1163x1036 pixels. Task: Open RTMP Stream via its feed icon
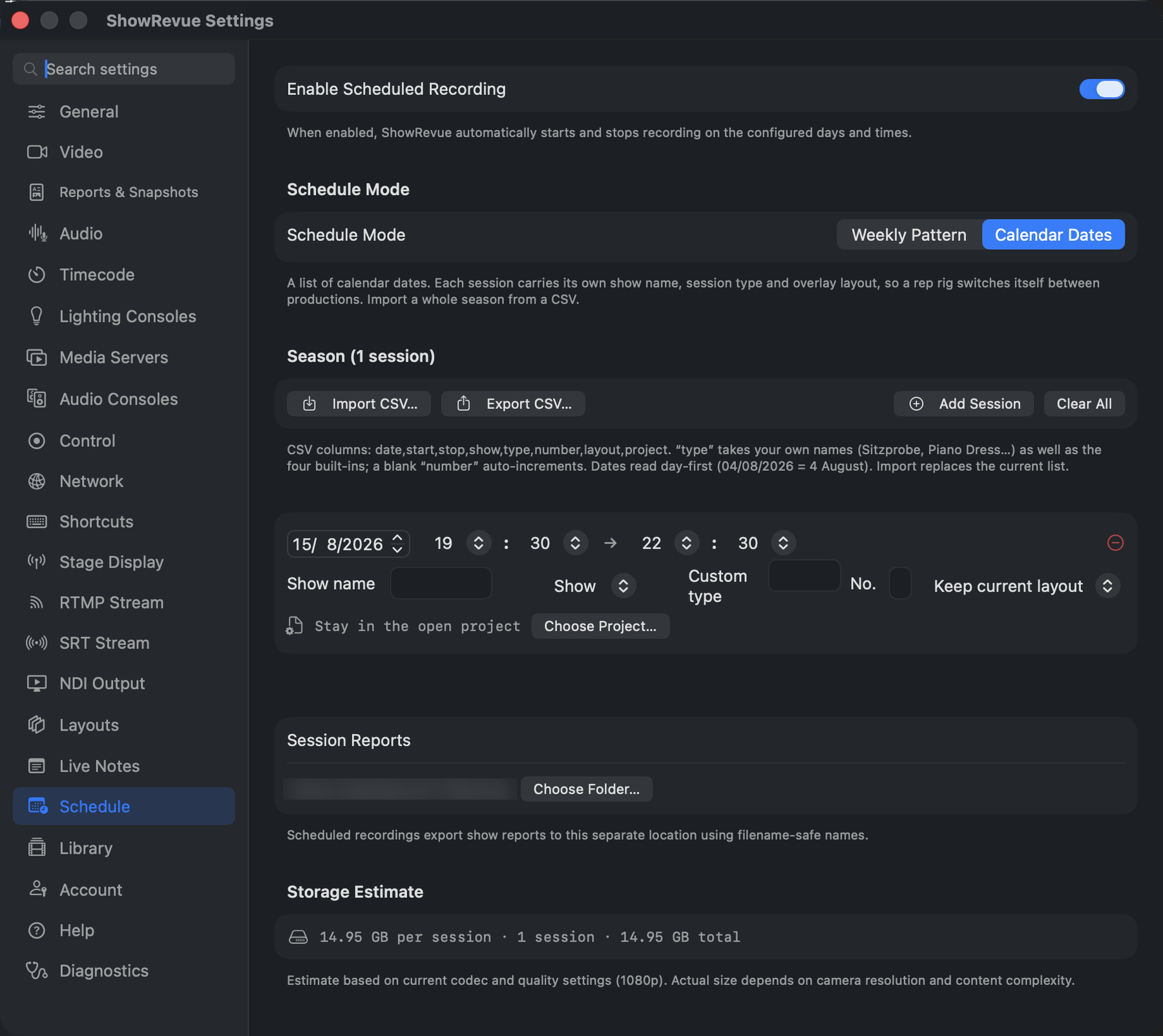pos(37,603)
